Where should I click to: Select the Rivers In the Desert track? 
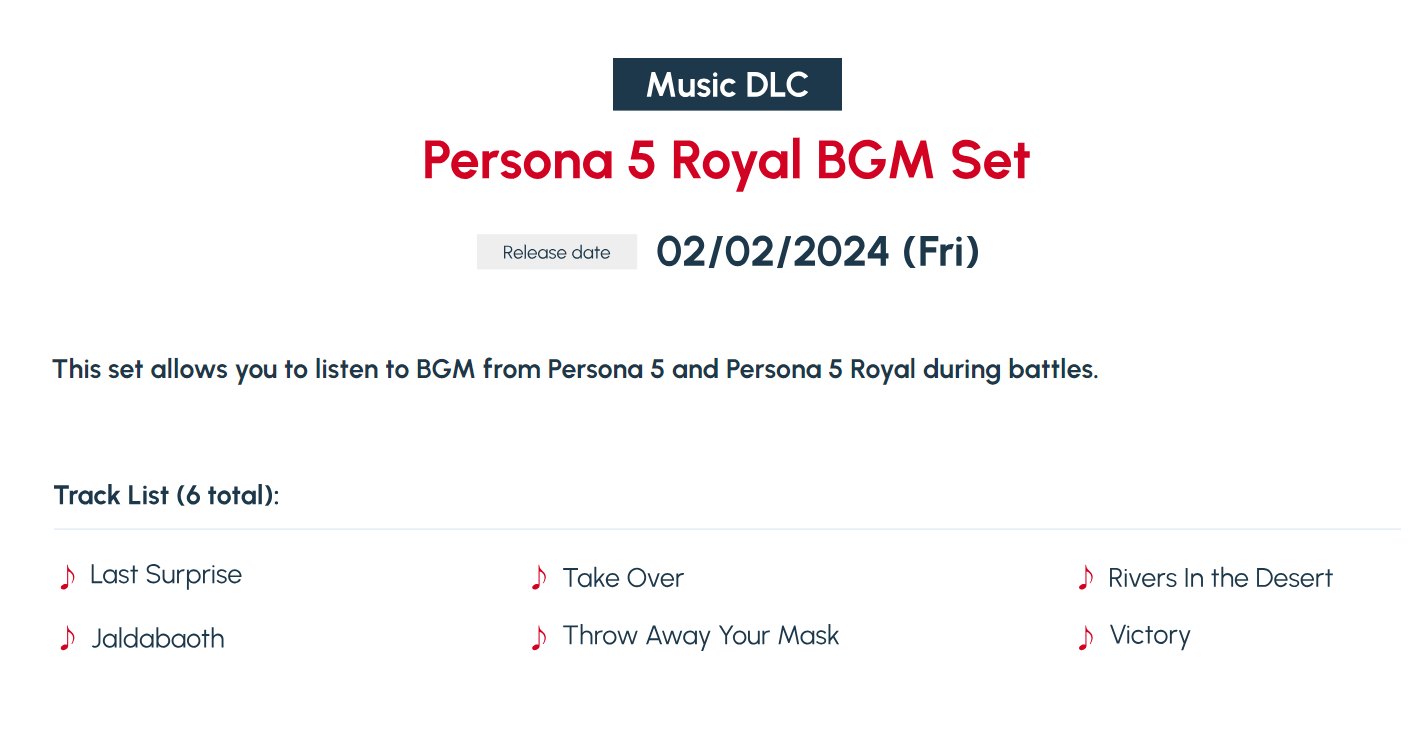[x=1220, y=578]
